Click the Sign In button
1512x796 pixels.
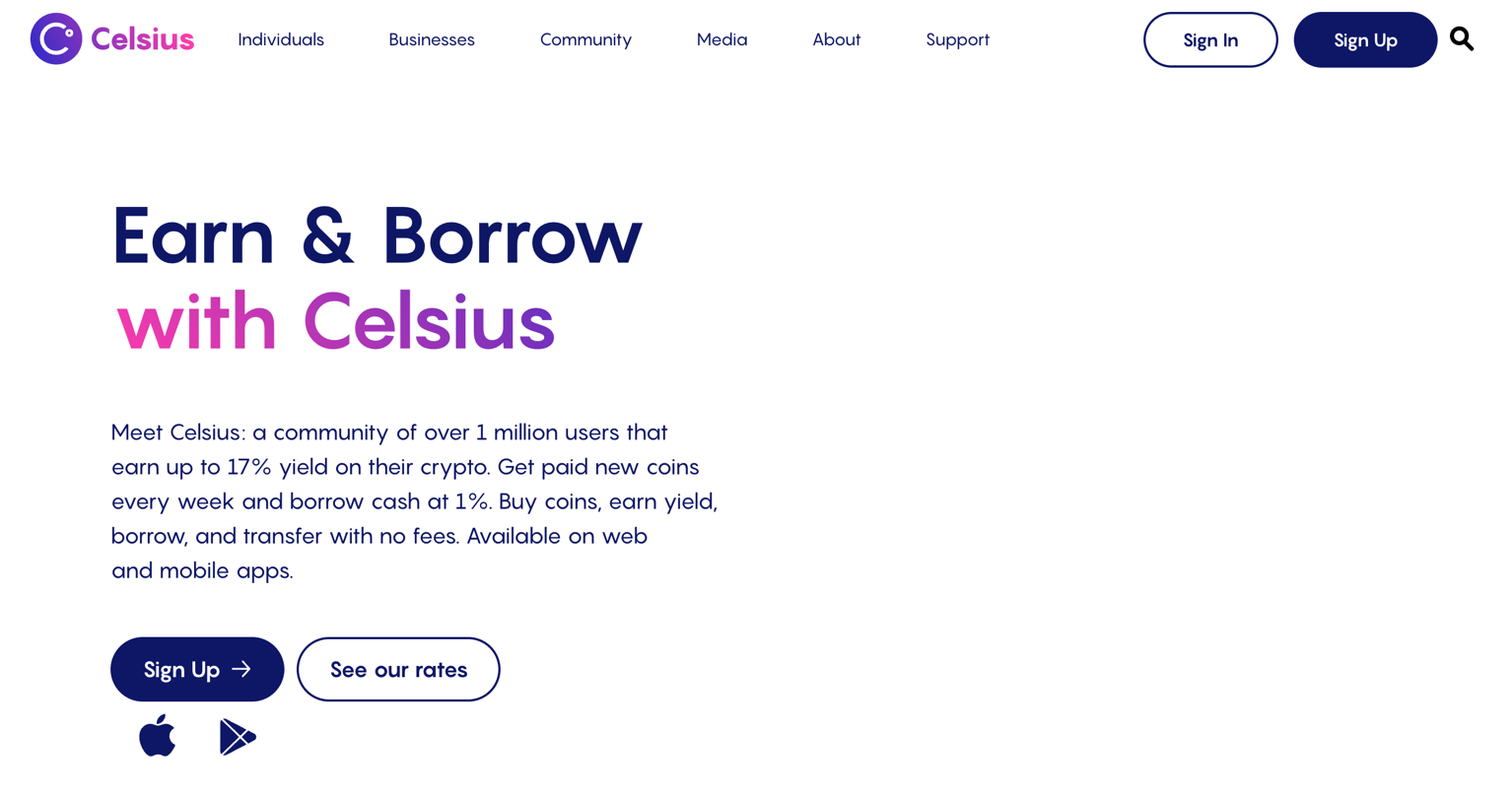[1210, 39]
